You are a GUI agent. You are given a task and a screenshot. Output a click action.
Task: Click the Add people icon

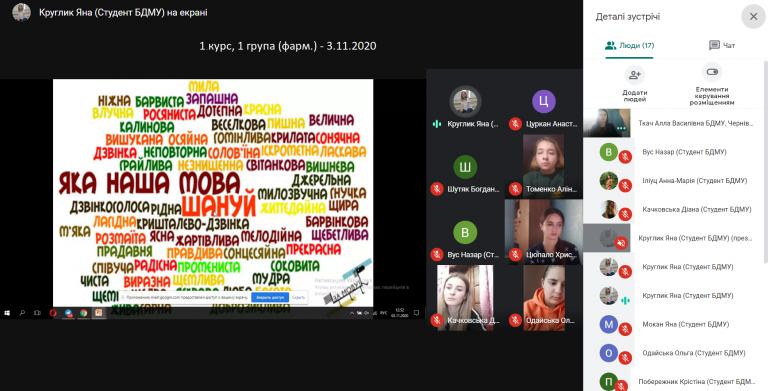pyautogui.click(x=635, y=75)
